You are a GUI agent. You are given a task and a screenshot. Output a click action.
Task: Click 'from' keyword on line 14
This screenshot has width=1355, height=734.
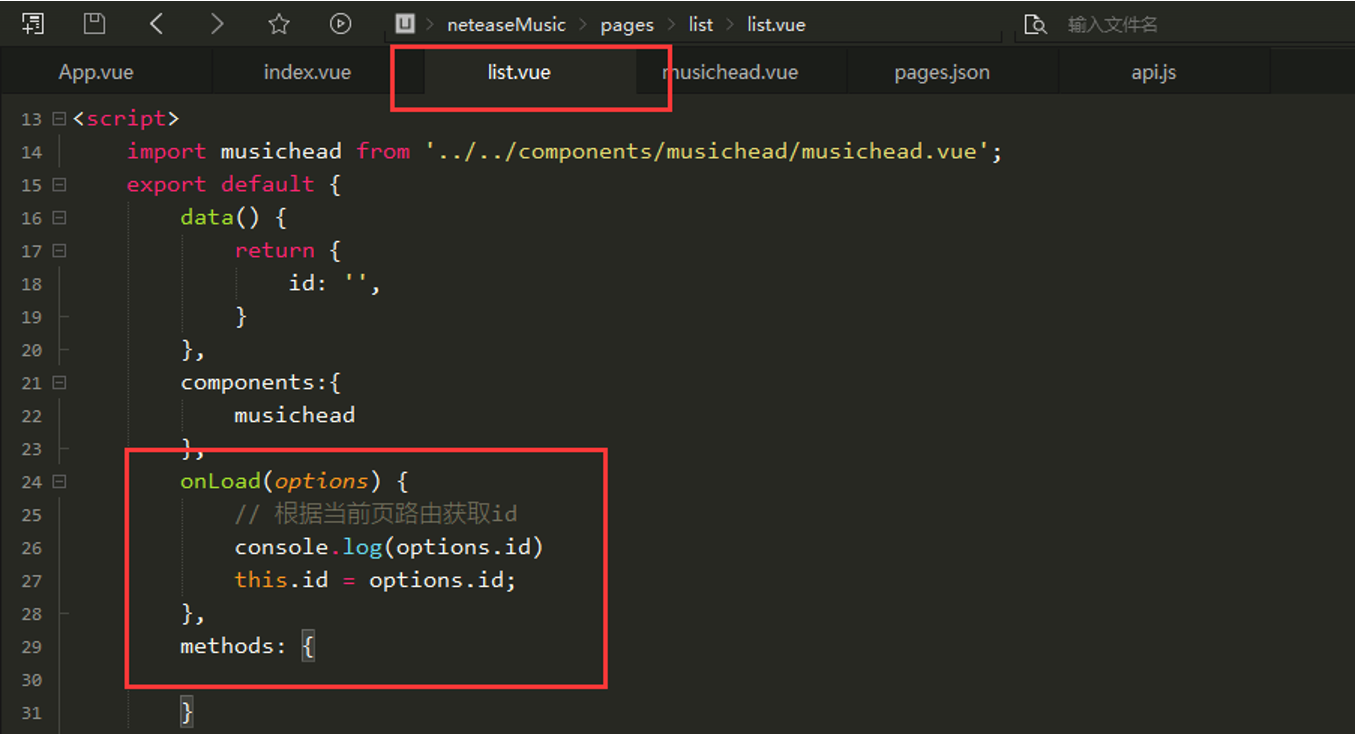click(383, 152)
